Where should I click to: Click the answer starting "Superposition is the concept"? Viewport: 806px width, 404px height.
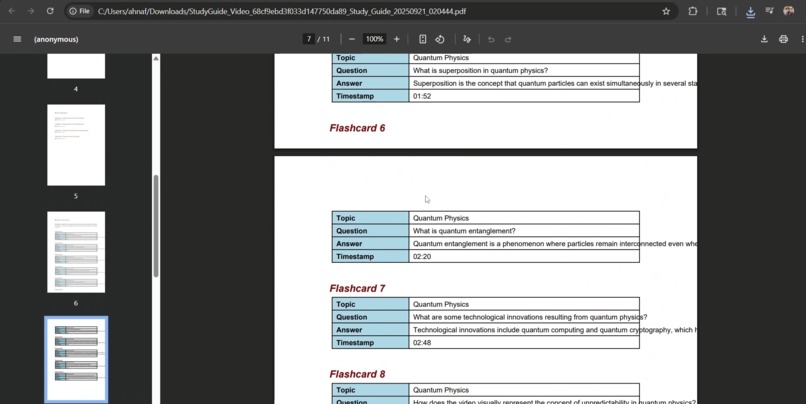555,83
